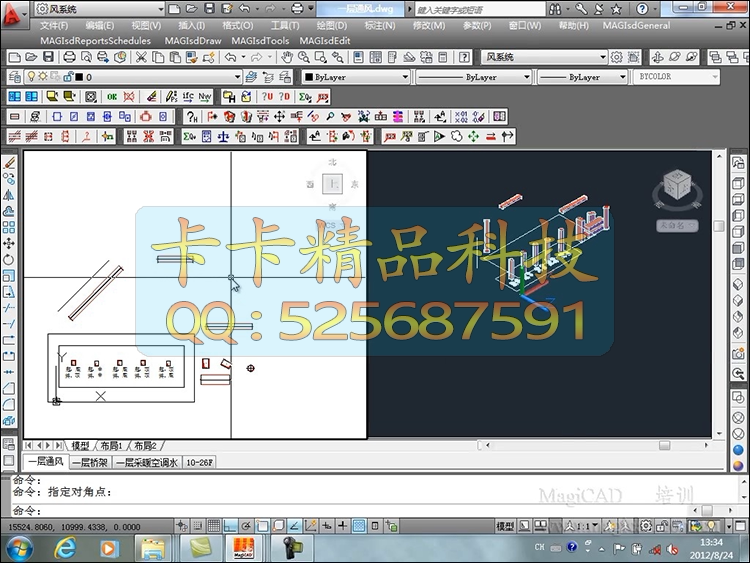This screenshot has width=750, height=563.
Task: Open Layer Properties Manager icon
Action: point(14,77)
